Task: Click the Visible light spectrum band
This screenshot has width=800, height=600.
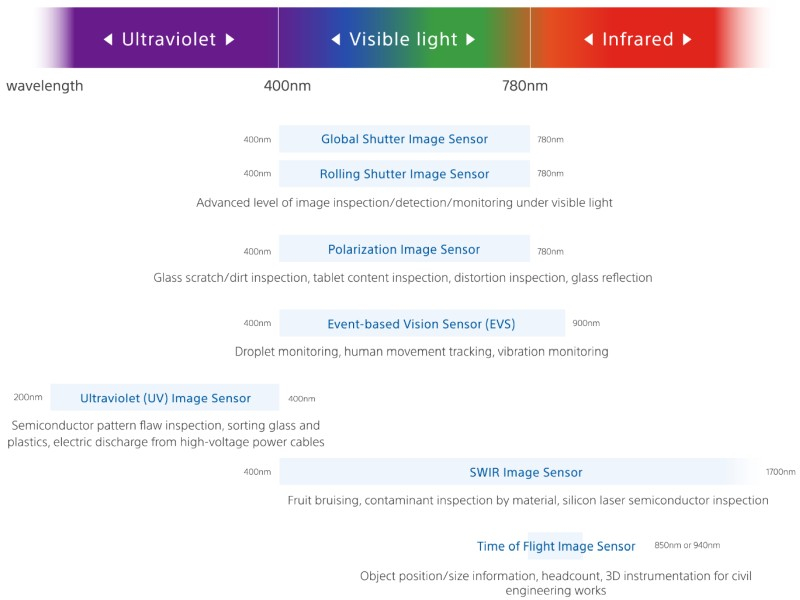Action: pyautogui.click(x=404, y=37)
